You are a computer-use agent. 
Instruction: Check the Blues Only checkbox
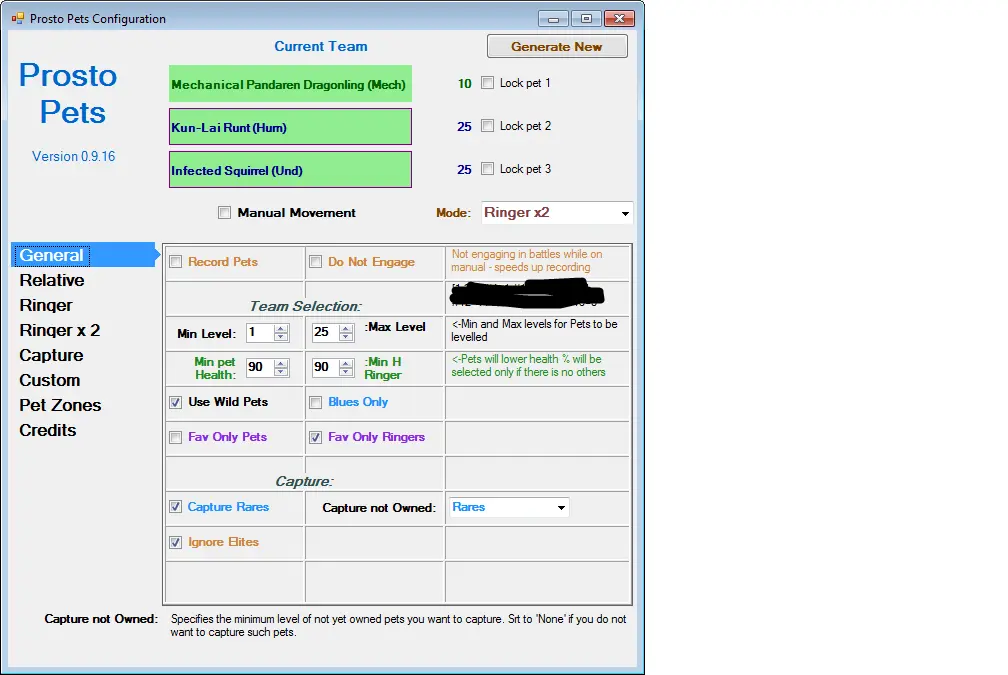click(316, 402)
